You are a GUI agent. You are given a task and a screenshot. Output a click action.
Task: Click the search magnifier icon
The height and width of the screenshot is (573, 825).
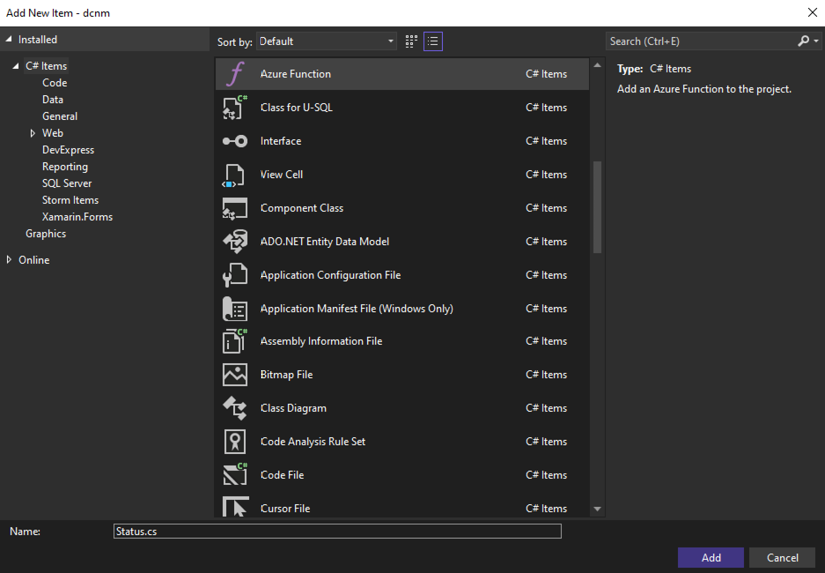[x=803, y=41]
